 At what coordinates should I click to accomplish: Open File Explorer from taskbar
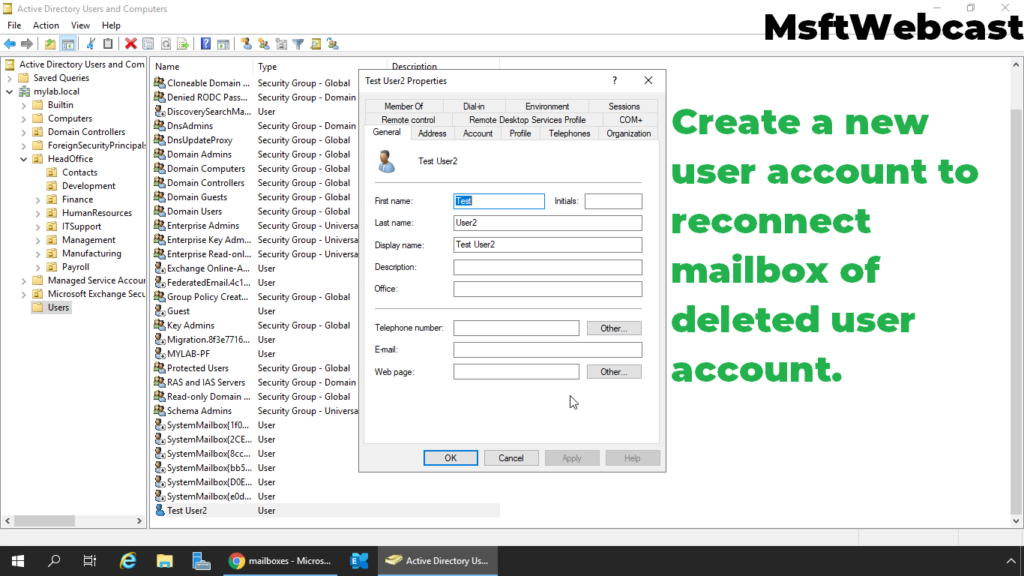click(x=165, y=560)
